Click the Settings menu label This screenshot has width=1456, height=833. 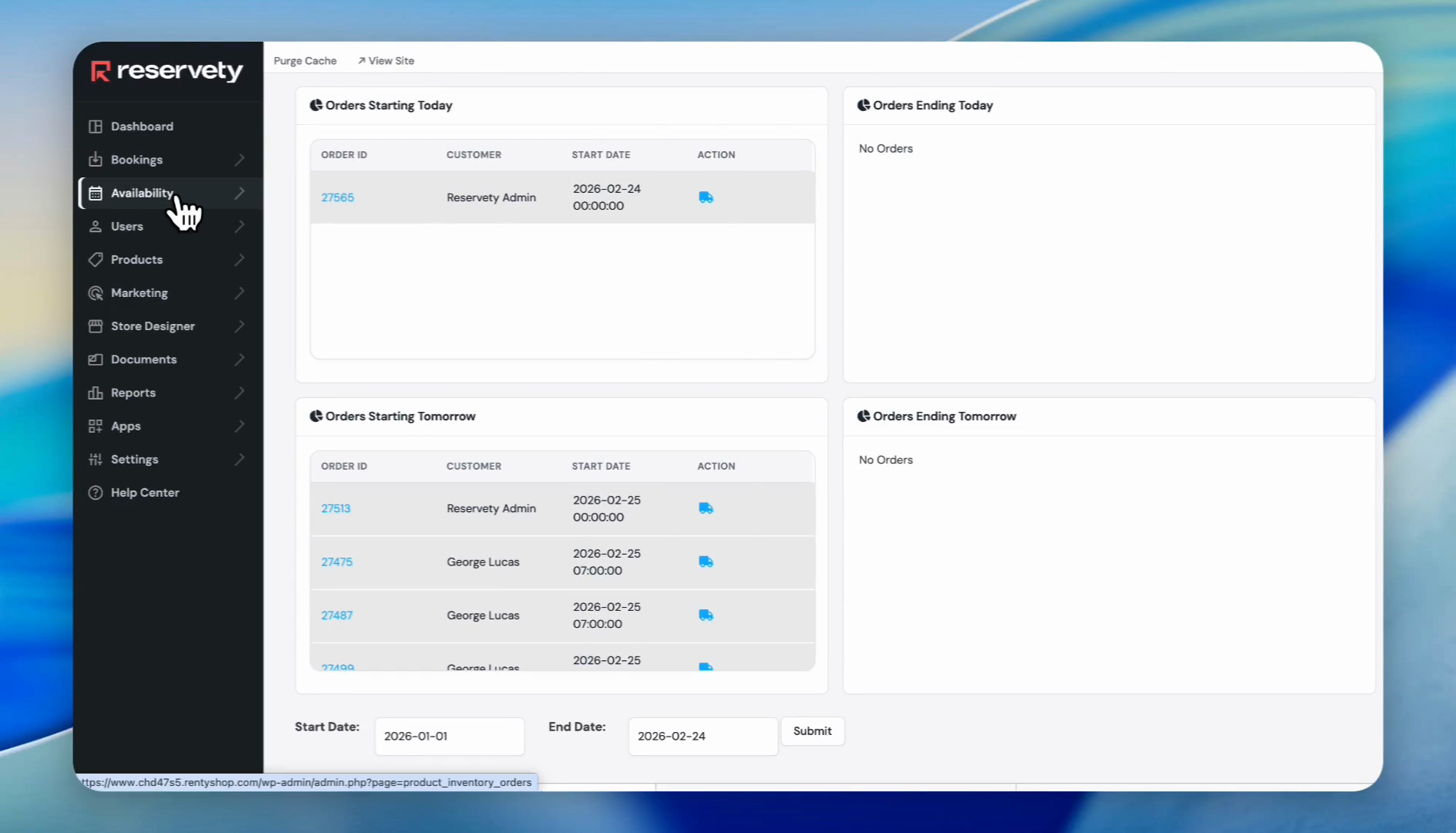[135, 459]
